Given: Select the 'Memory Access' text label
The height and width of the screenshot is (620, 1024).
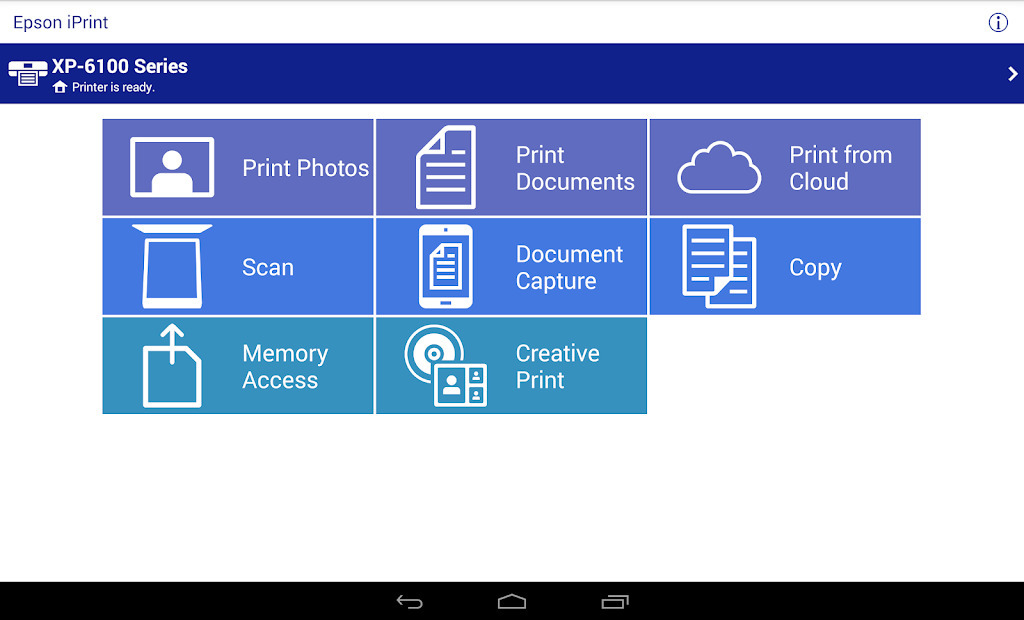Looking at the screenshot, I should [x=284, y=366].
